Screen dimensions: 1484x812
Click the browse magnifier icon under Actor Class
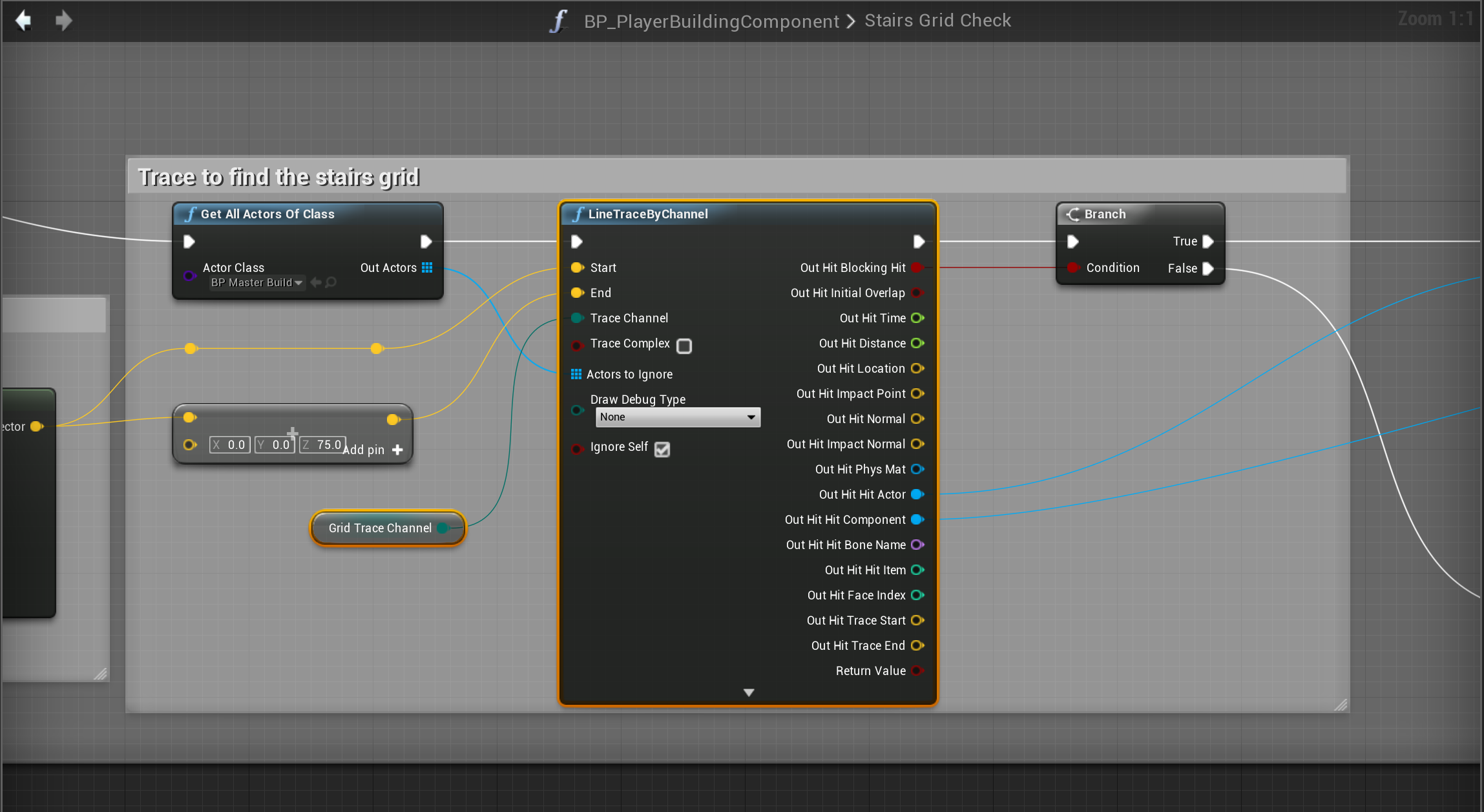point(331,282)
